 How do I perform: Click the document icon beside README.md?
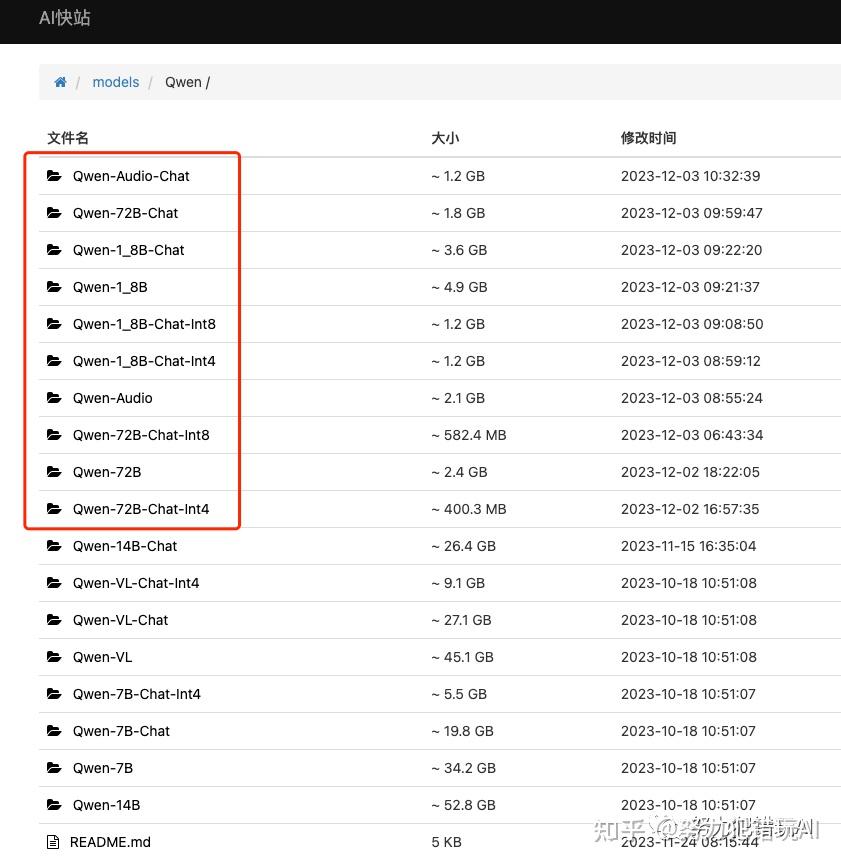click(x=52, y=841)
